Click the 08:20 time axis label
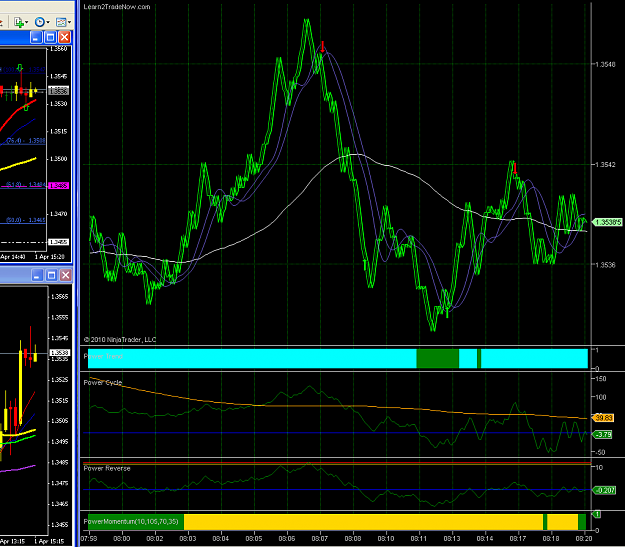 pos(584,539)
